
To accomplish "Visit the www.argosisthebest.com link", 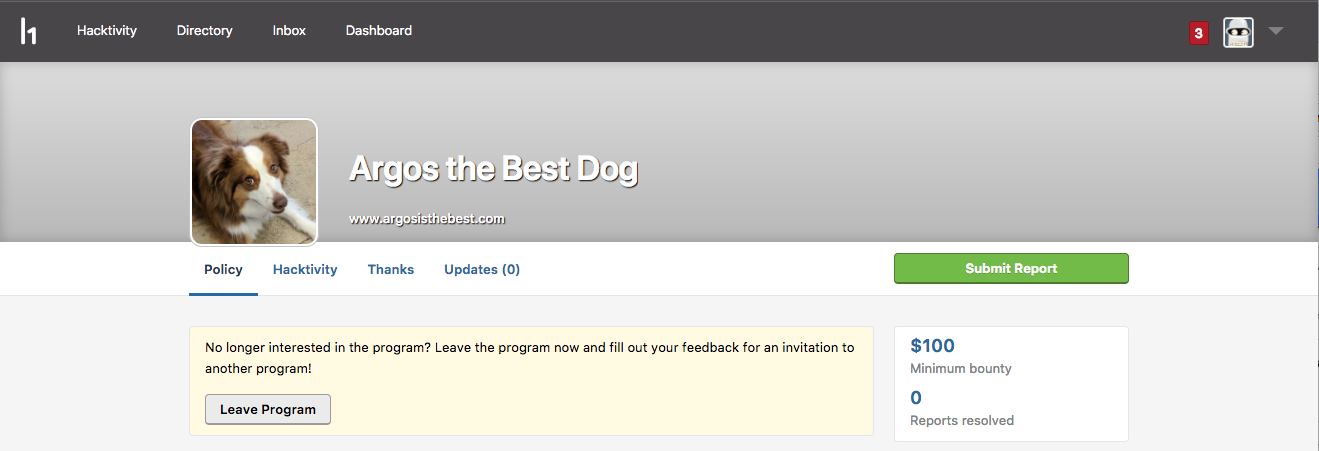I will tap(427, 218).
